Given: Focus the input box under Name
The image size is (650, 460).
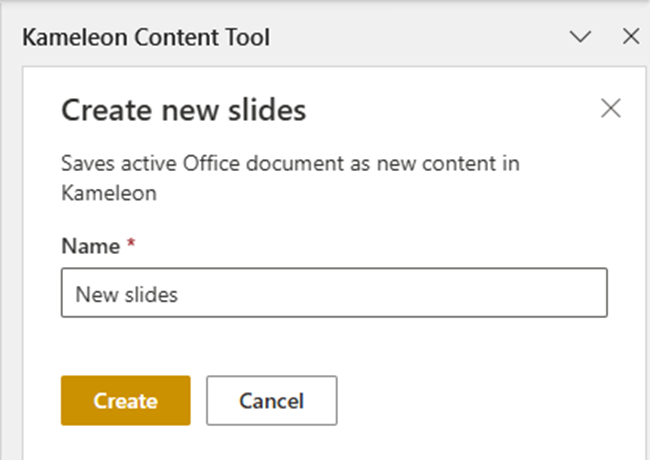Looking at the screenshot, I should [x=333, y=293].
